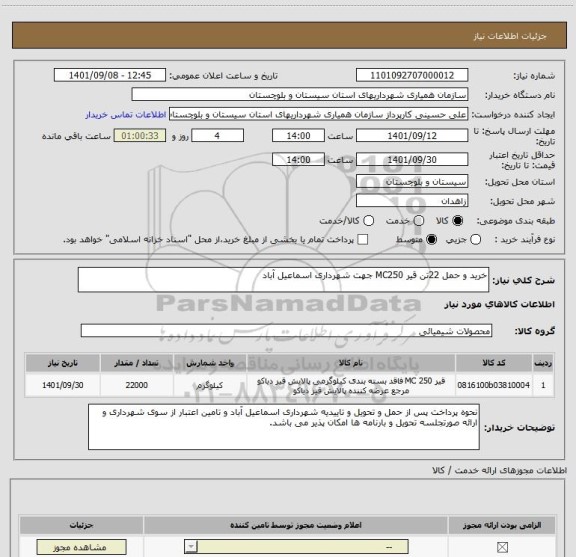Click the مشاهده مجوز button
The image size is (576, 557).
coord(81,547)
